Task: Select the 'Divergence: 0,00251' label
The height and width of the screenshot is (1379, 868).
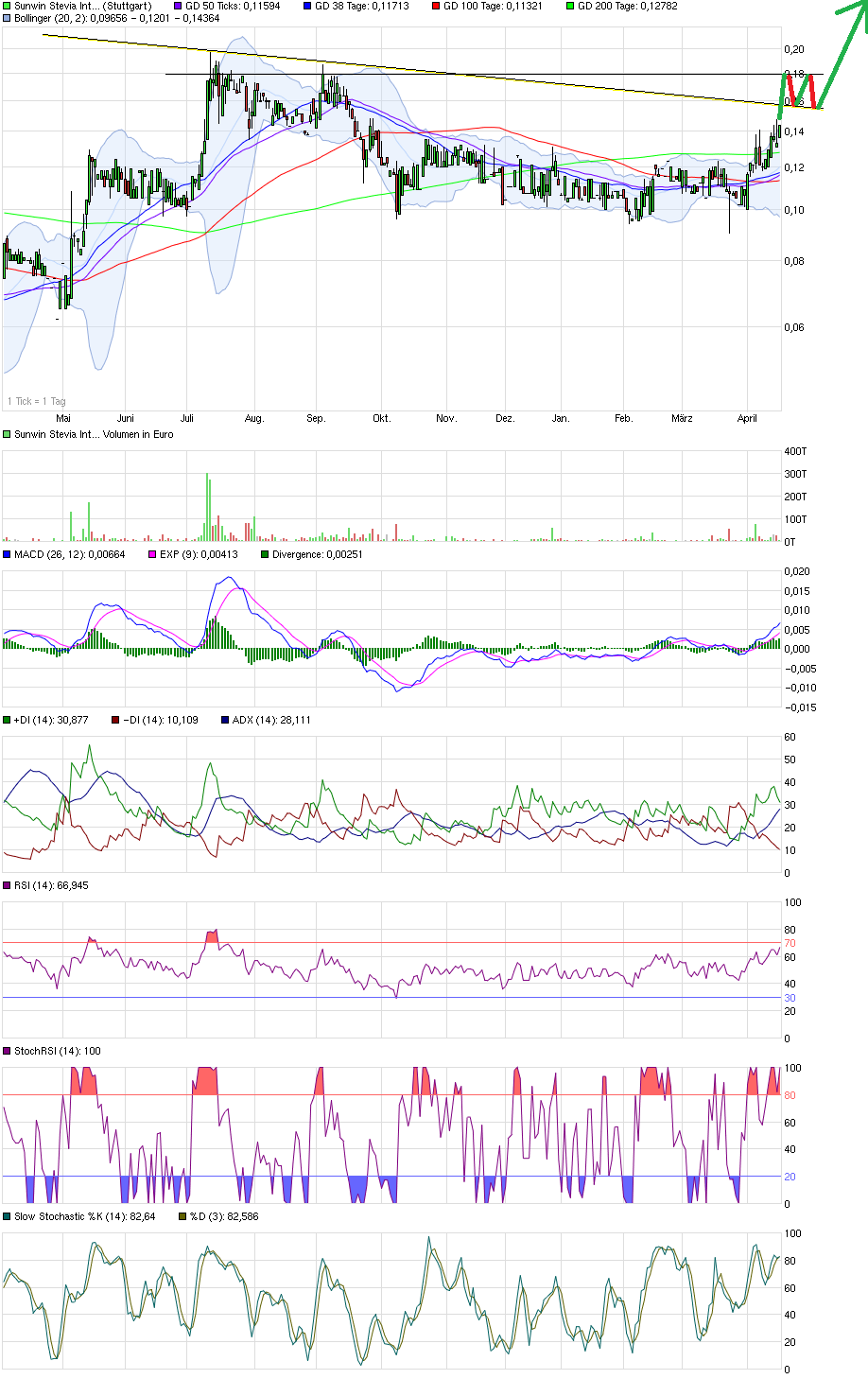Action: coord(317,554)
